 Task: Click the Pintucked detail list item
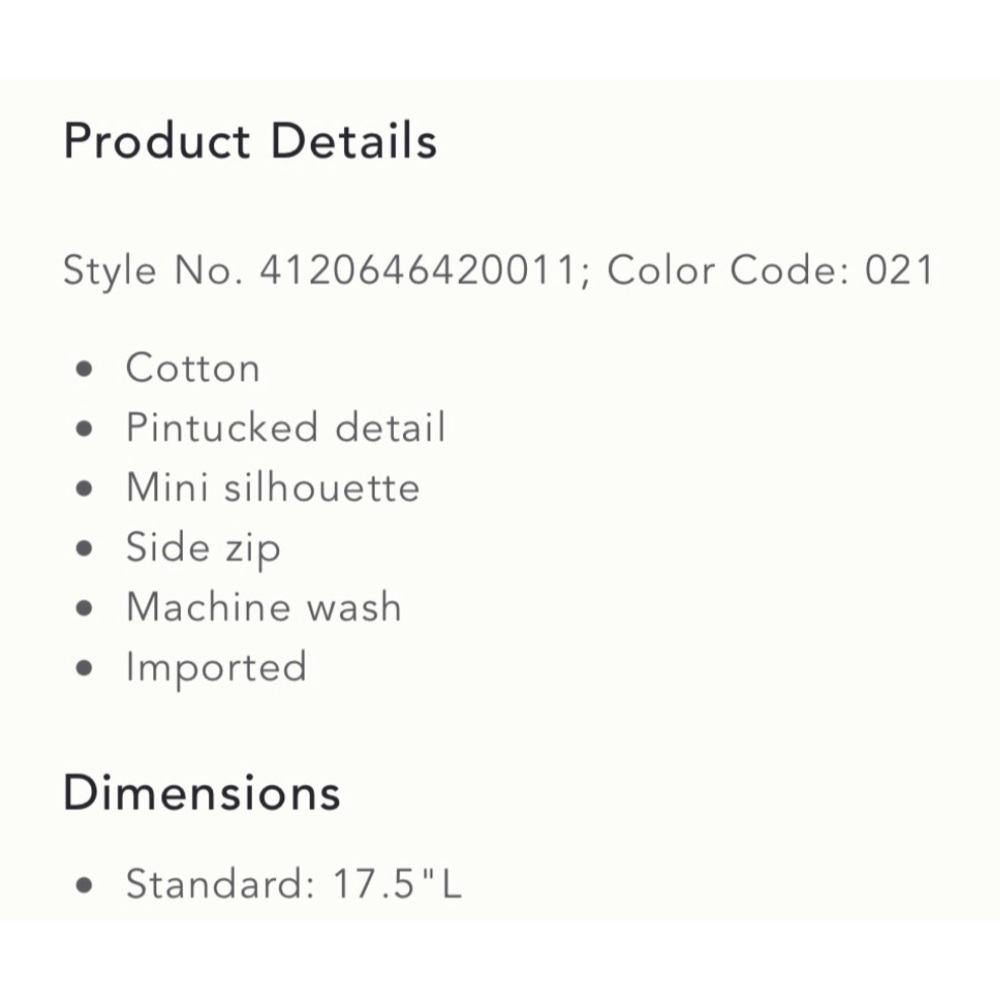tap(286, 427)
